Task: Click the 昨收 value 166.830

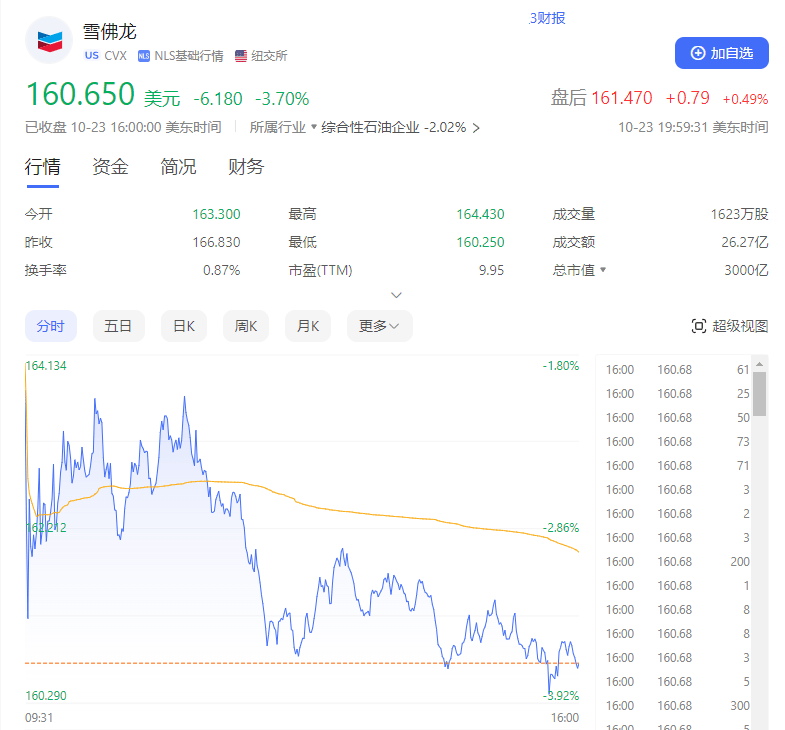Action: click(216, 242)
